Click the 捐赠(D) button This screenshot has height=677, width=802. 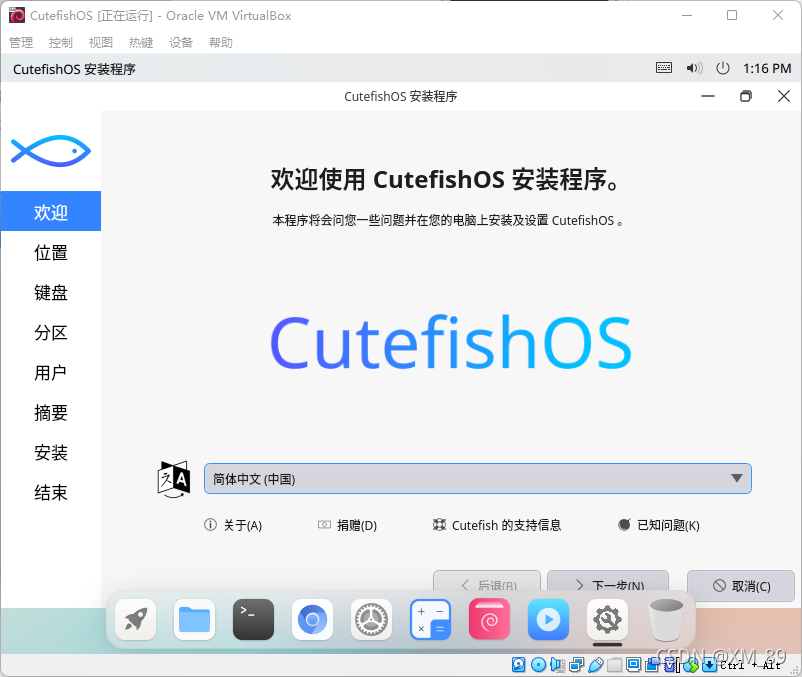tap(347, 525)
